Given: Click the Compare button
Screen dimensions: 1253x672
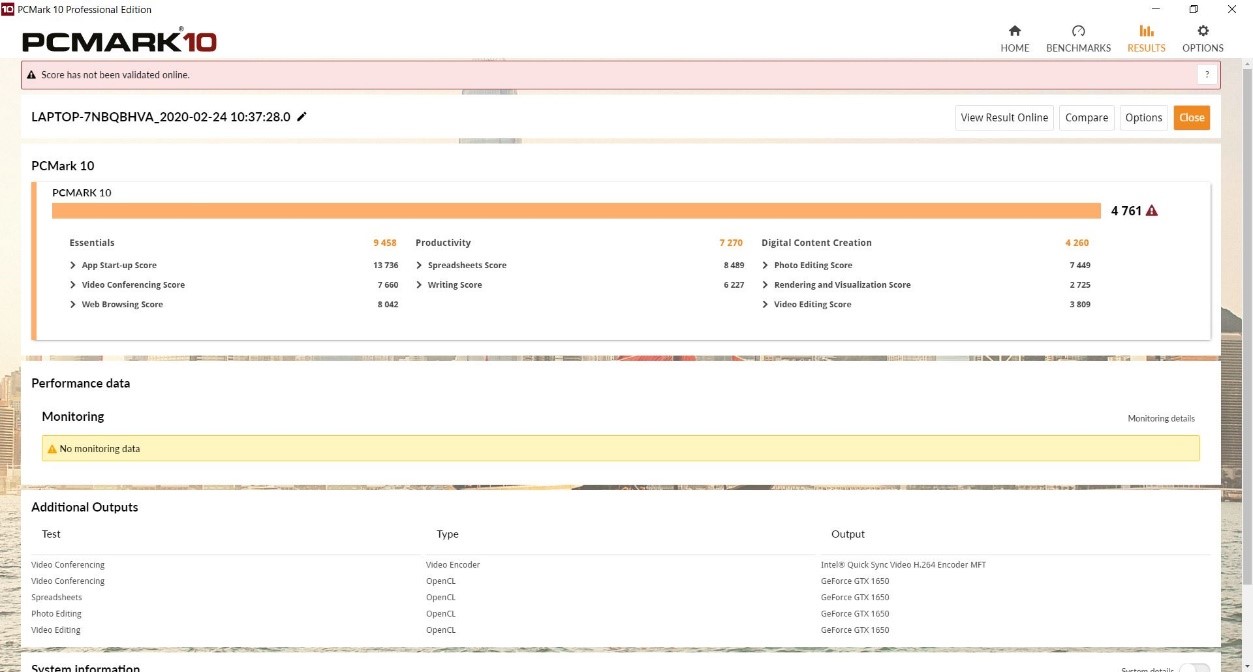Looking at the screenshot, I should click(x=1086, y=118).
